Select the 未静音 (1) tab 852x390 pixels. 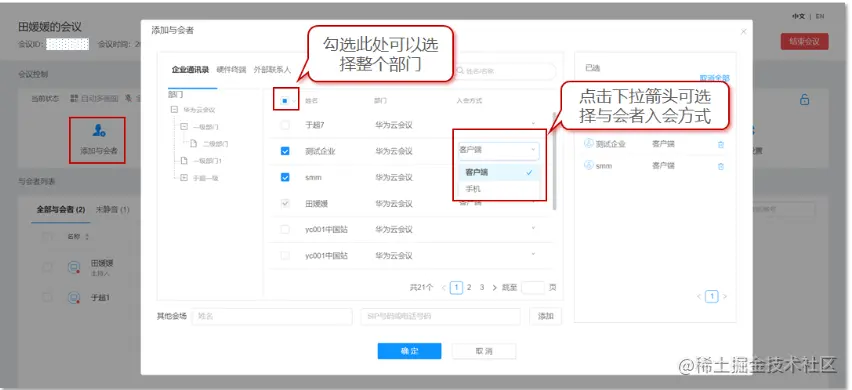[x=112, y=210]
